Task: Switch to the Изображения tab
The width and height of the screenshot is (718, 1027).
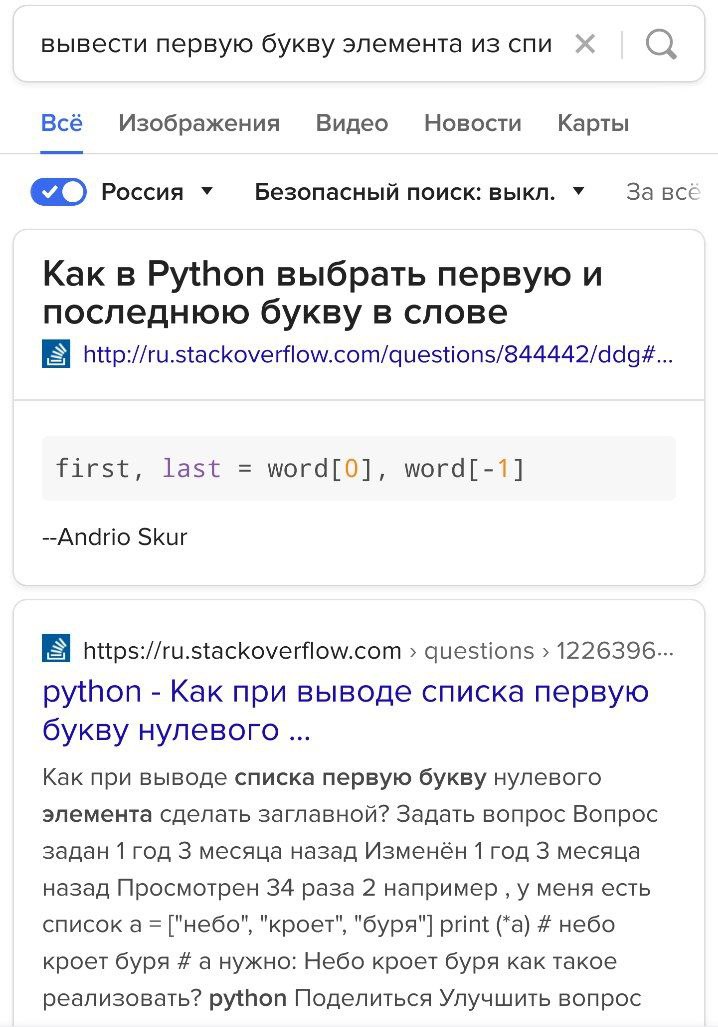Action: tap(199, 123)
